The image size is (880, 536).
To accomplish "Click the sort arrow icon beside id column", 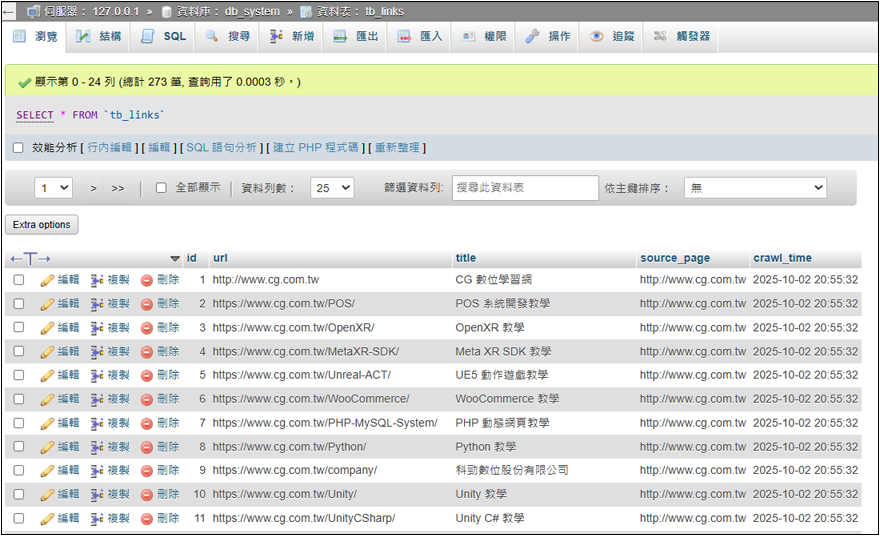I will 175,259.
